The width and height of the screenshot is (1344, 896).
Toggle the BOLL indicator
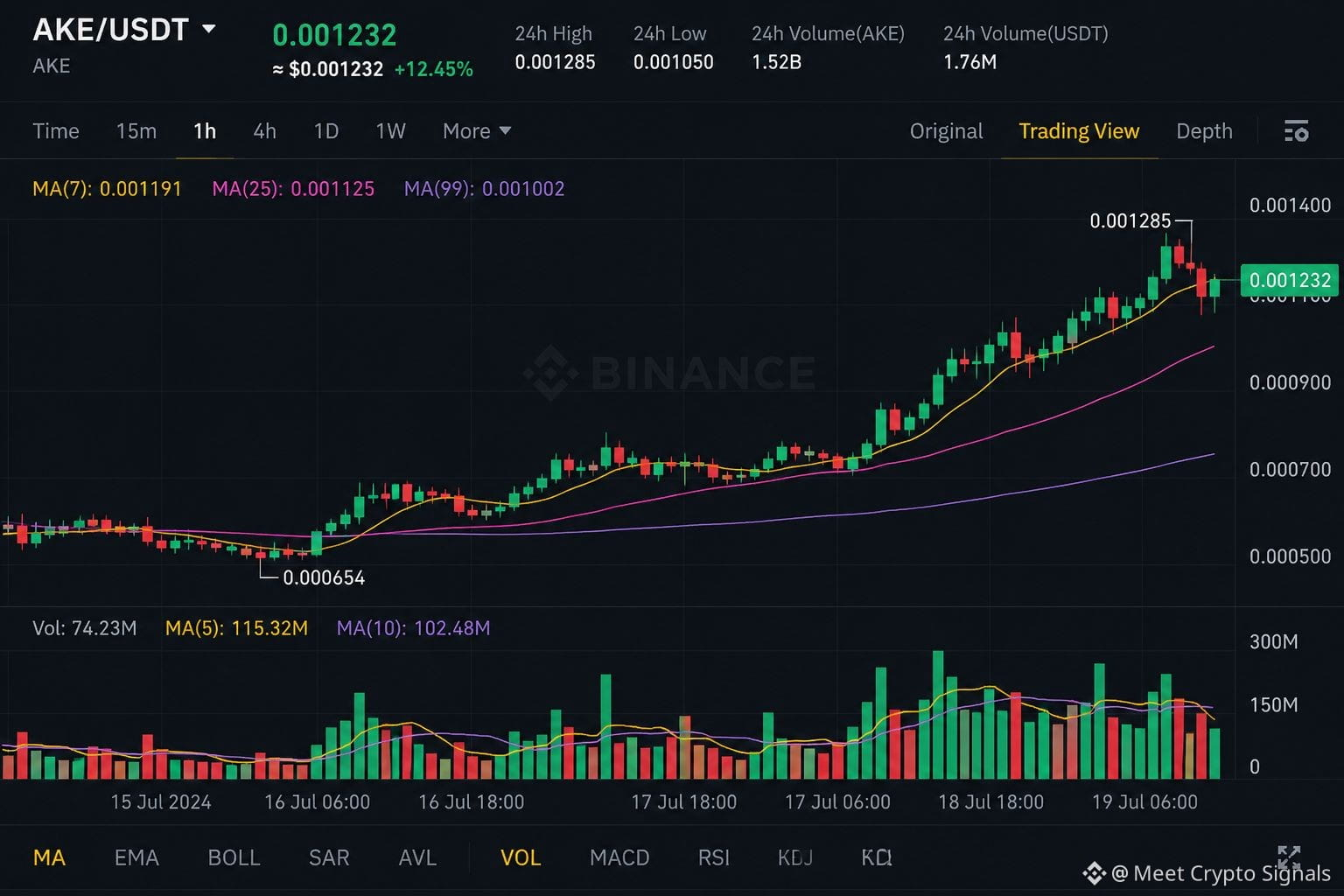point(234,857)
